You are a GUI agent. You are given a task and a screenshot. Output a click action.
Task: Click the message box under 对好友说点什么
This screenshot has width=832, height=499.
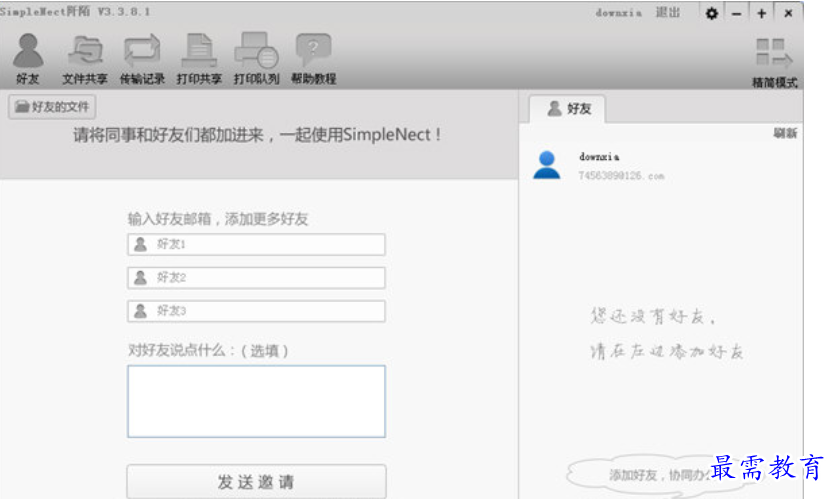(x=256, y=401)
